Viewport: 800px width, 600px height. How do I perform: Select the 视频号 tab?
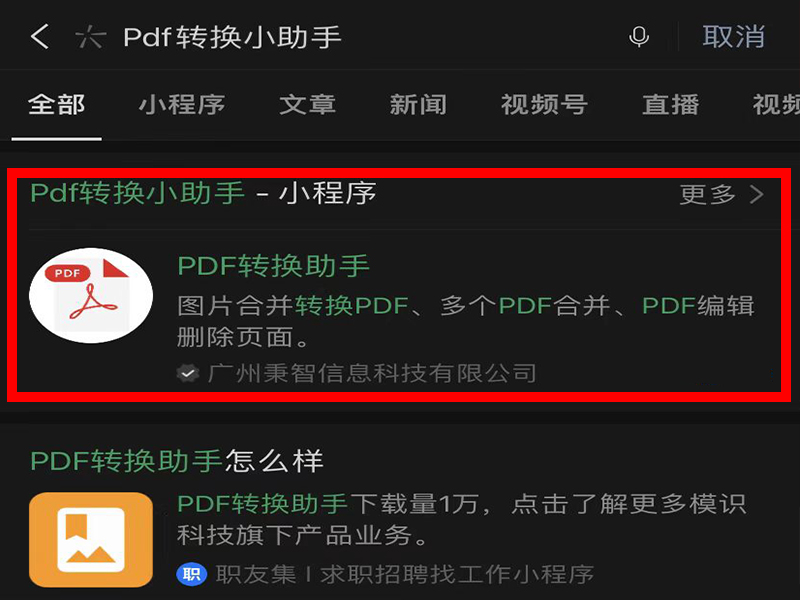click(x=544, y=105)
